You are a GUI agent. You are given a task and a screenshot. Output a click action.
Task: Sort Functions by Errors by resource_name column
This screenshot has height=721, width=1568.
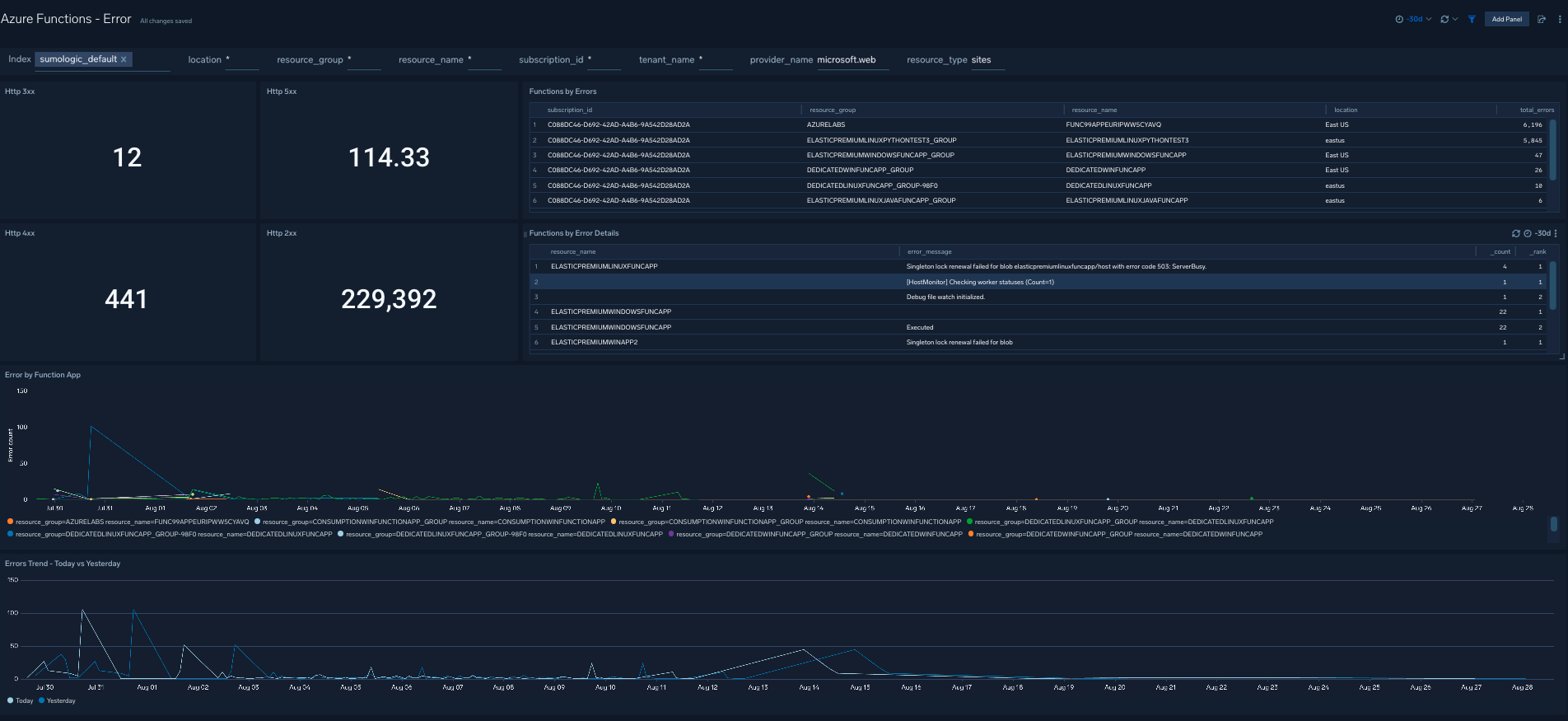1094,110
